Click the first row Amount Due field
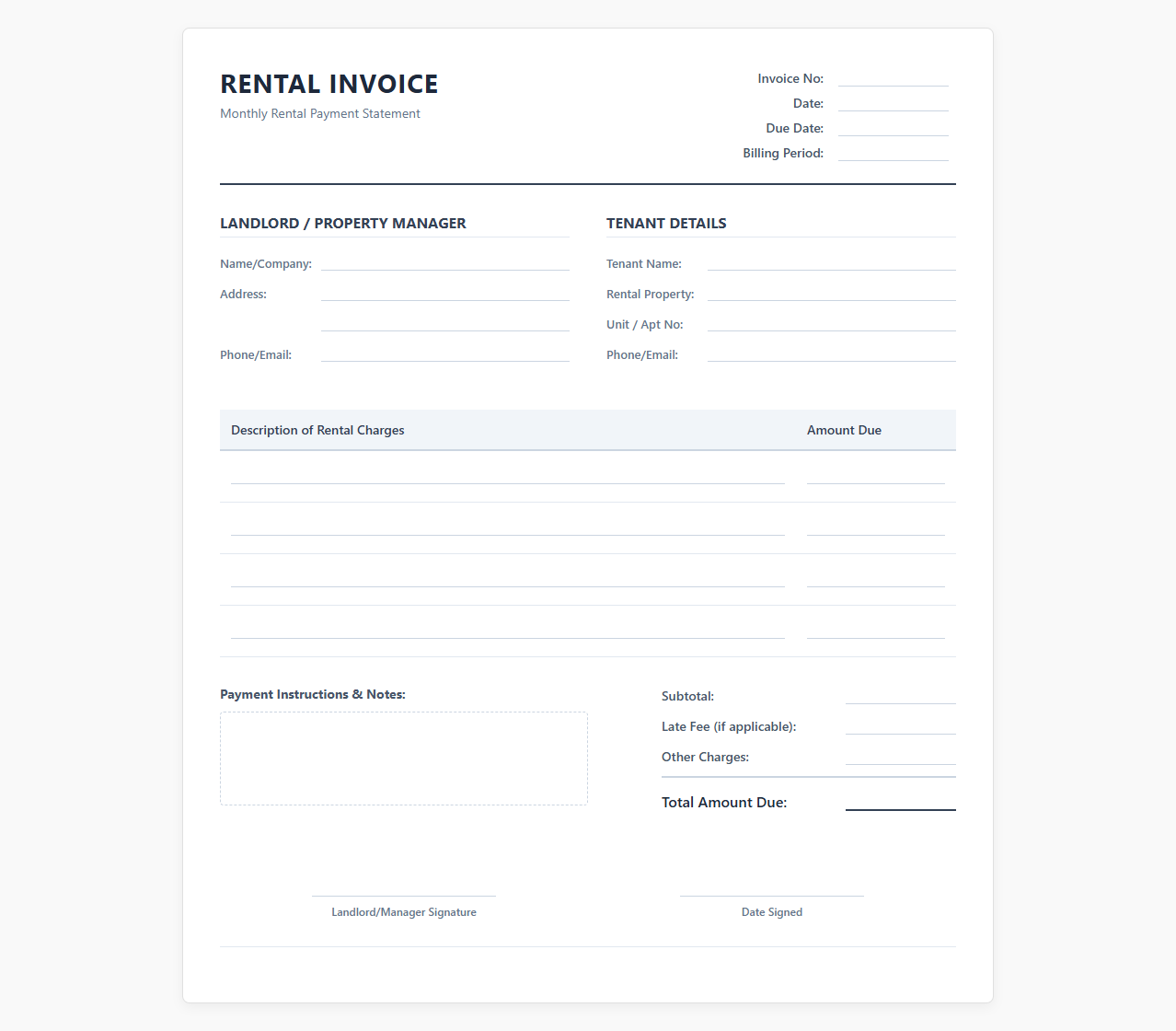The width and height of the screenshot is (1176, 1031). pyautogui.click(x=876, y=474)
